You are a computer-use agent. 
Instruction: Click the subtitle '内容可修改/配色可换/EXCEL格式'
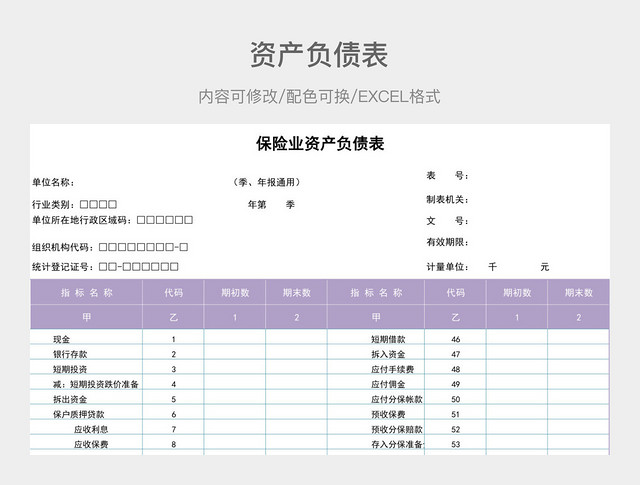(x=319, y=97)
